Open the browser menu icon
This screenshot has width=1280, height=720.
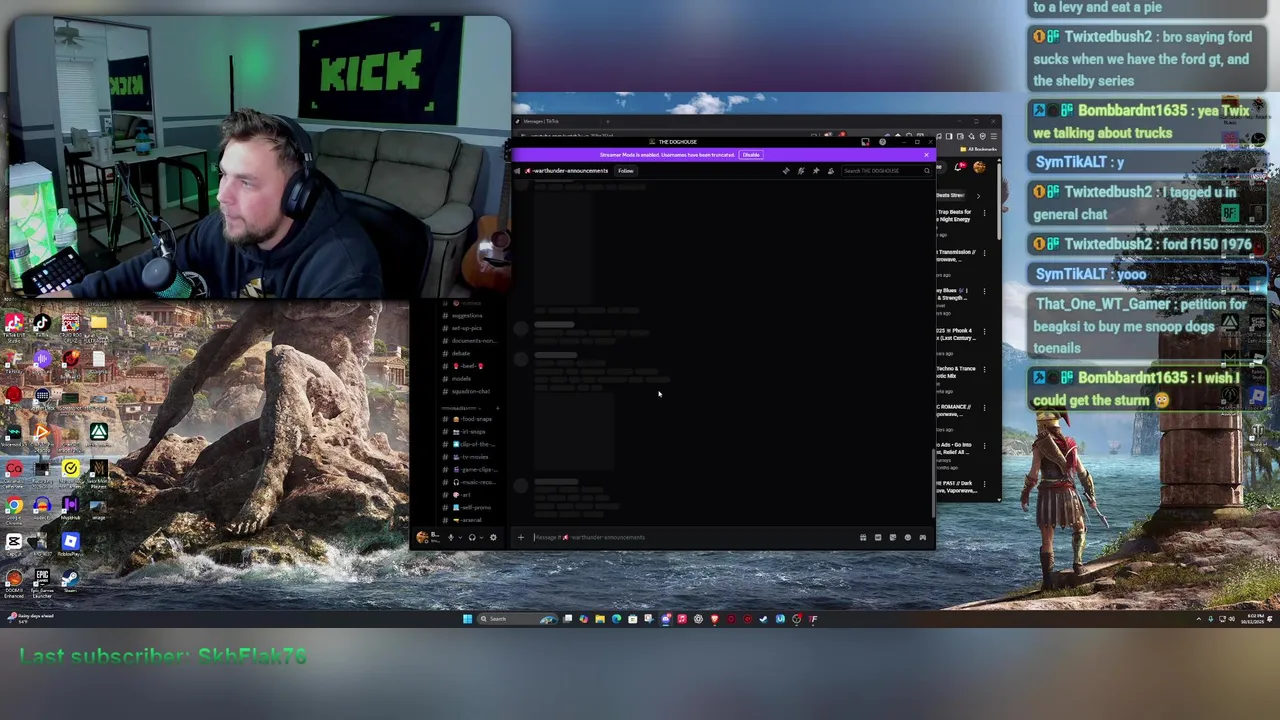pyautogui.click(x=993, y=136)
